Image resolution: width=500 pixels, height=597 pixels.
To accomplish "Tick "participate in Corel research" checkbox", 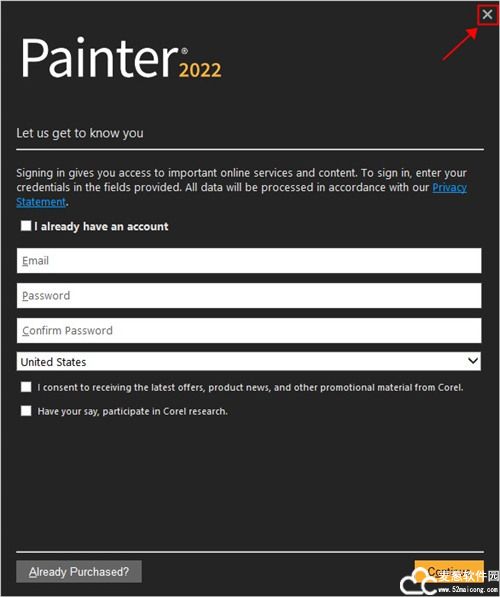I will 26,411.
